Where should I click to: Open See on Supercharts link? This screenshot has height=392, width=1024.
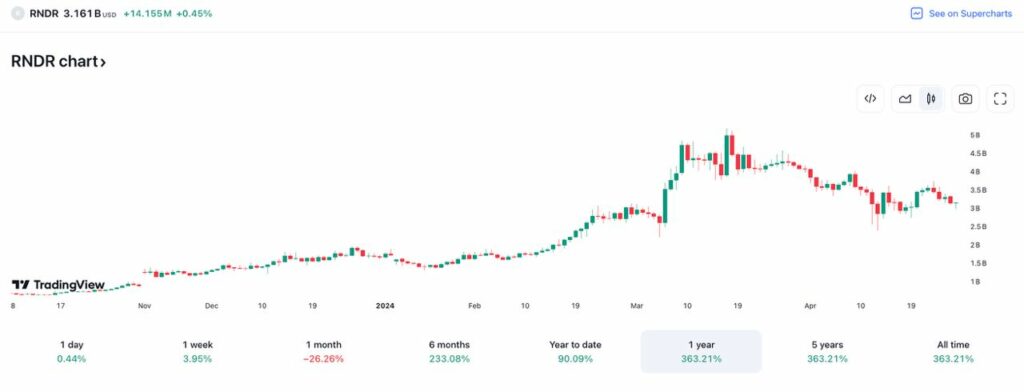tap(961, 13)
